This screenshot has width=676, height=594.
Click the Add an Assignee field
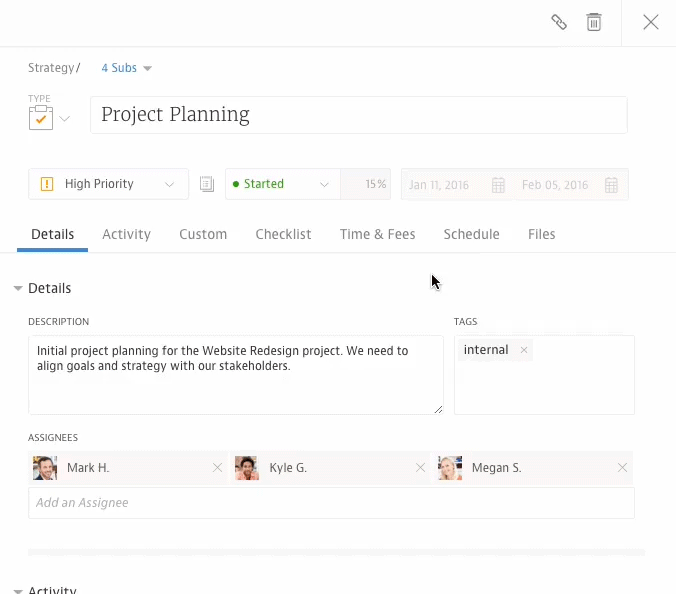point(330,503)
